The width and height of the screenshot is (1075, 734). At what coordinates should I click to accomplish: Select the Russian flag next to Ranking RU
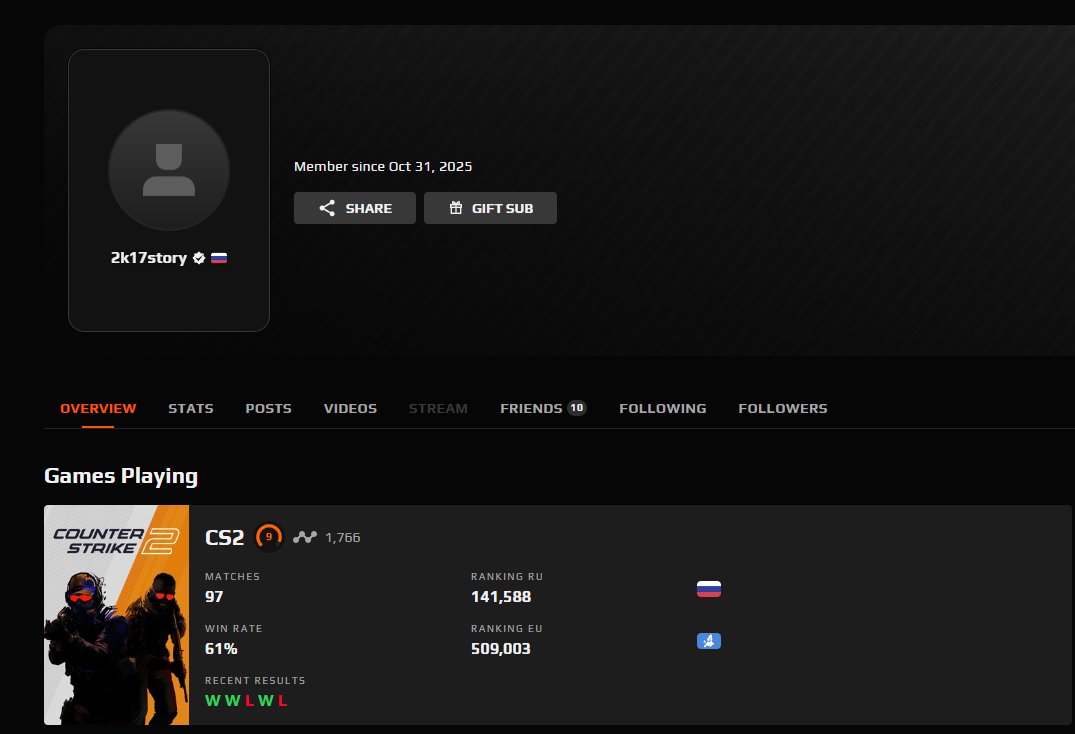pos(708,588)
